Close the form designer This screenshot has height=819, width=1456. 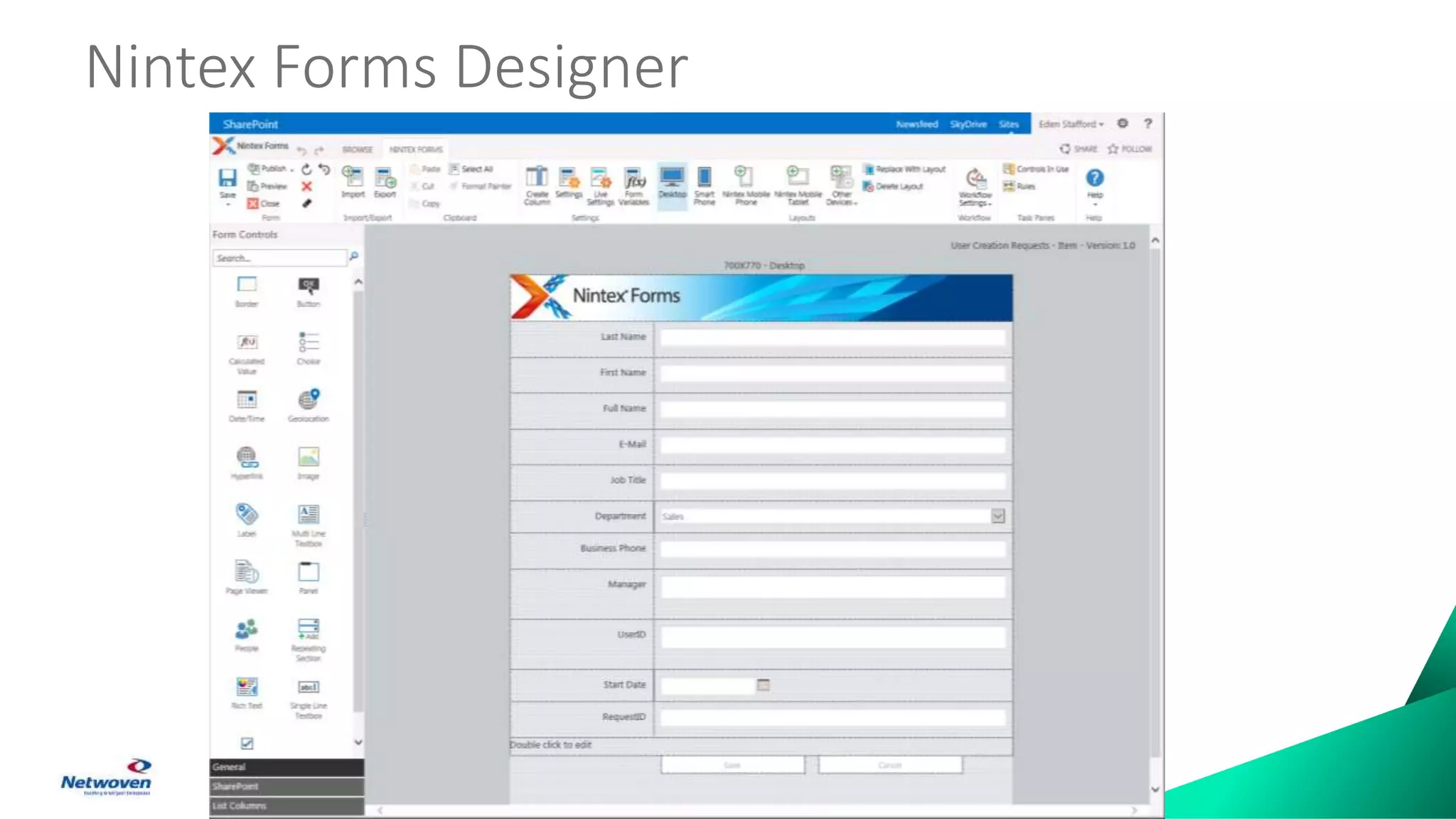(264, 203)
